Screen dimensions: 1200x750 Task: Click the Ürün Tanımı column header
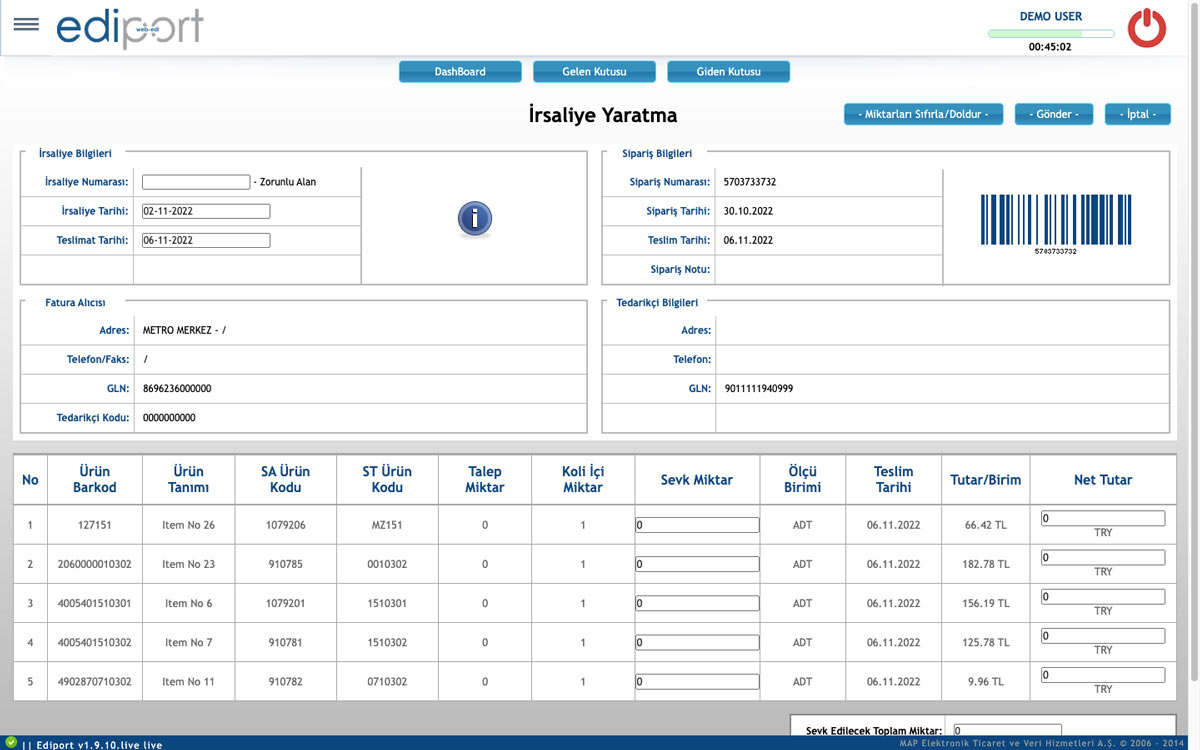(188, 480)
